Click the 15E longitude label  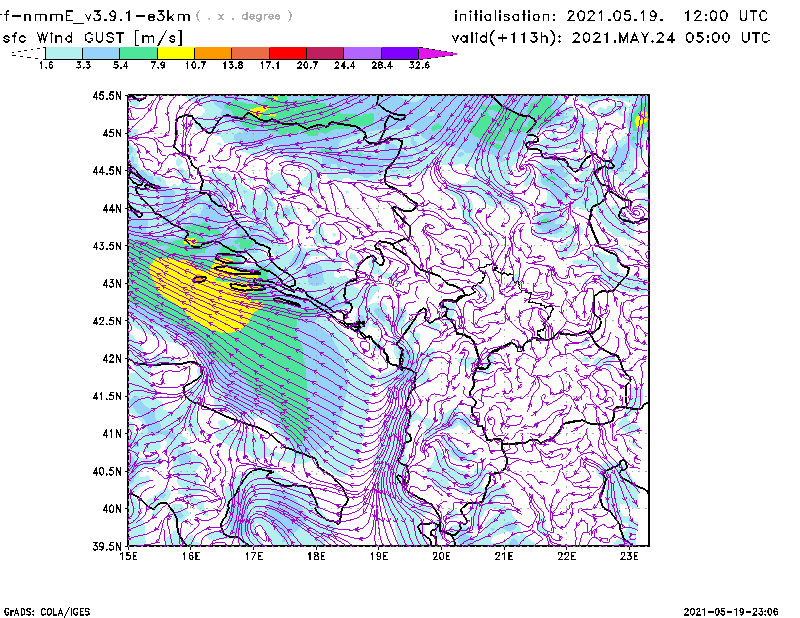128,556
